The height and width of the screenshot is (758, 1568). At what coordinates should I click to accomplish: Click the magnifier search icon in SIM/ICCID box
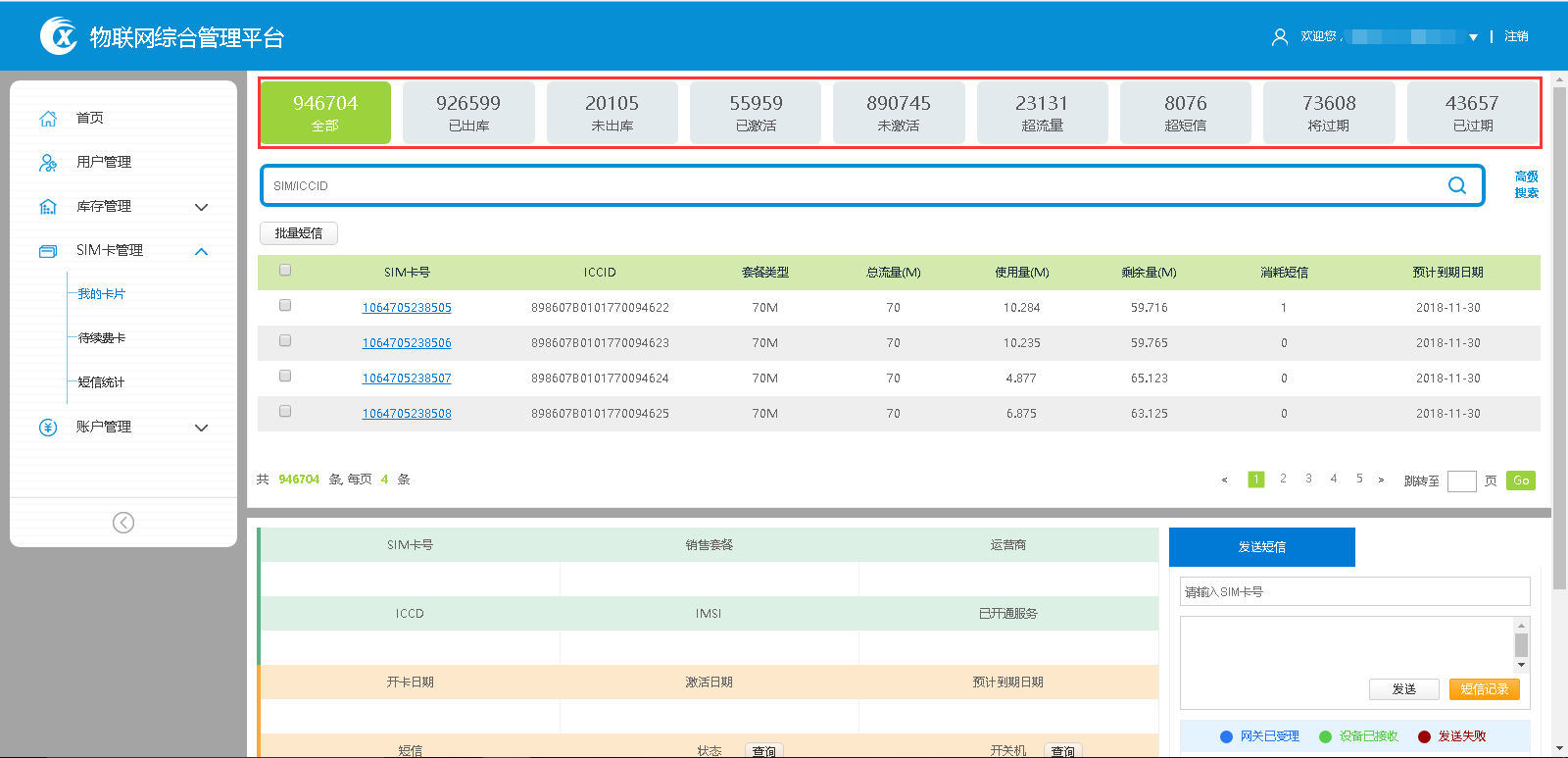(x=1457, y=185)
